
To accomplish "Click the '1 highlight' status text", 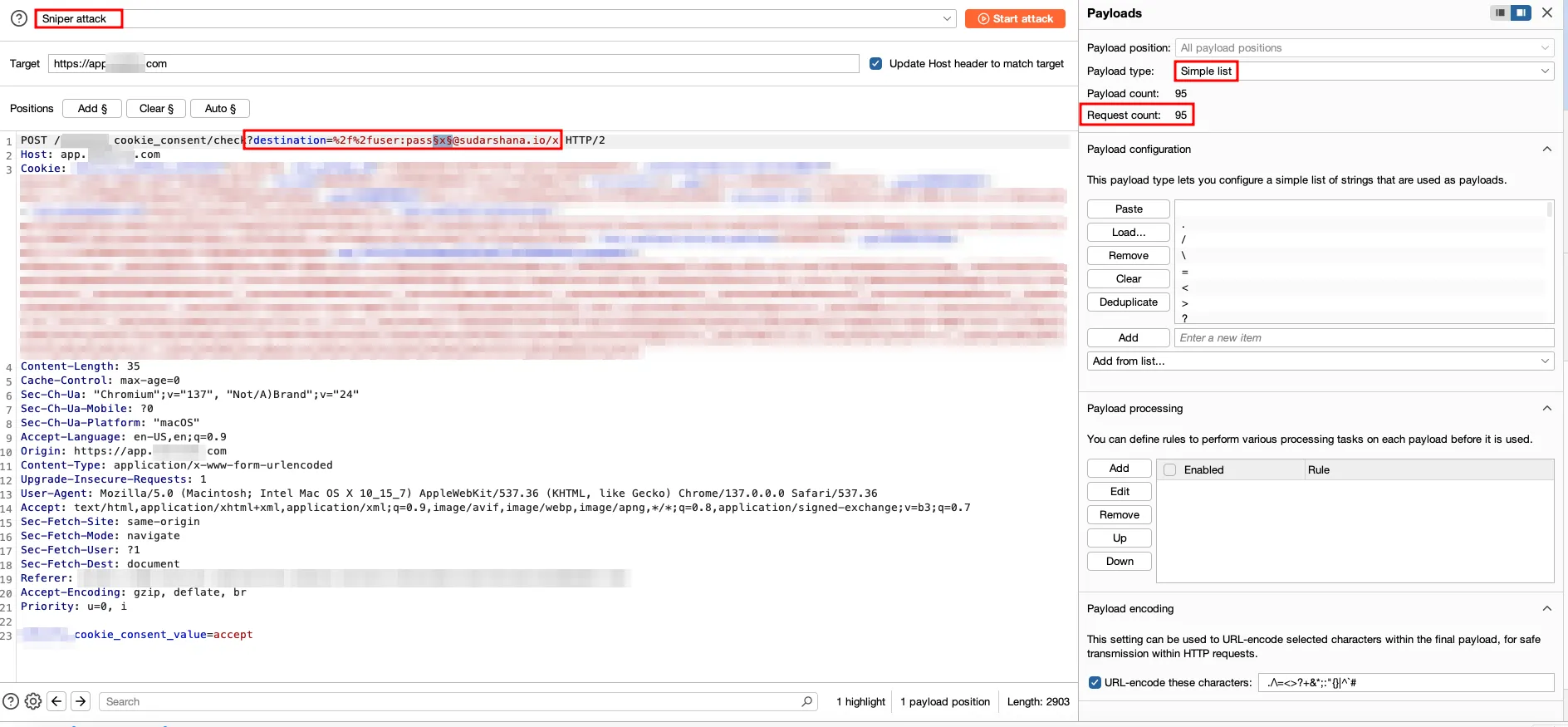I will 861,701.
